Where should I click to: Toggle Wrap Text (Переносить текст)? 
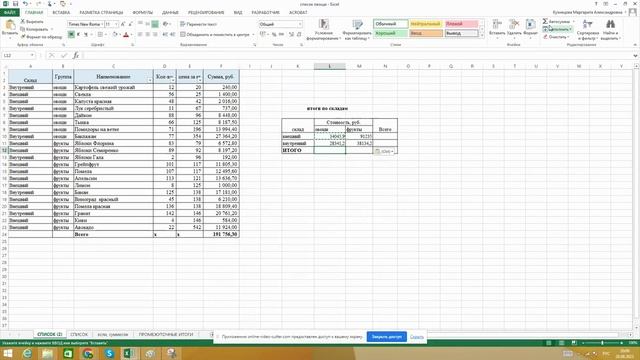(x=198, y=24)
